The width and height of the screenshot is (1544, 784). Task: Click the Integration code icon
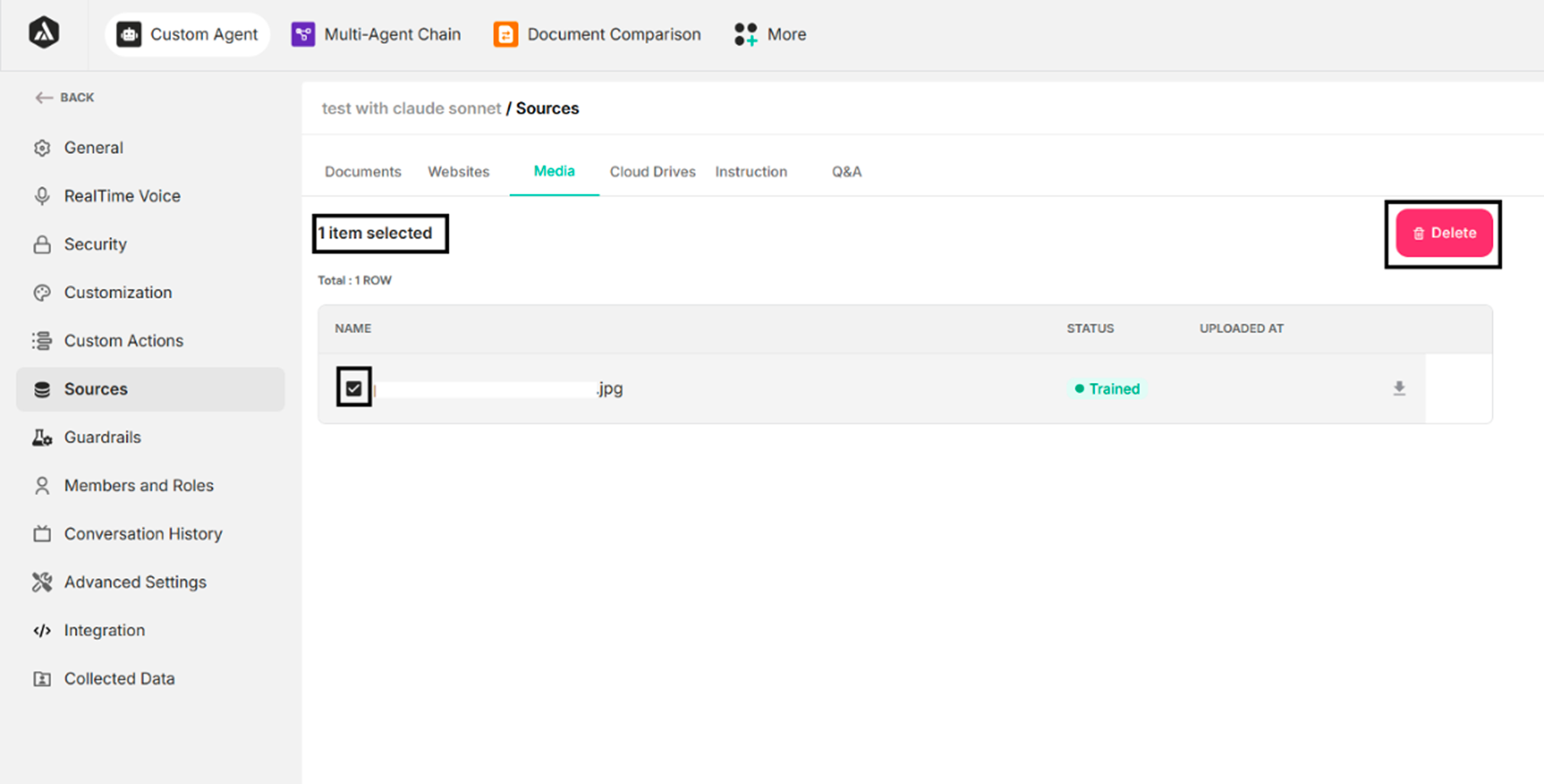(x=42, y=630)
